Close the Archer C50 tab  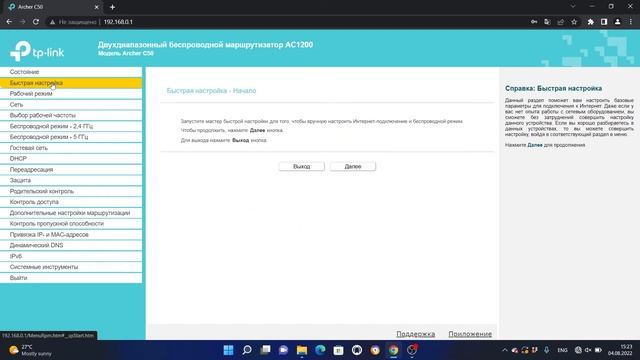tap(97, 7)
